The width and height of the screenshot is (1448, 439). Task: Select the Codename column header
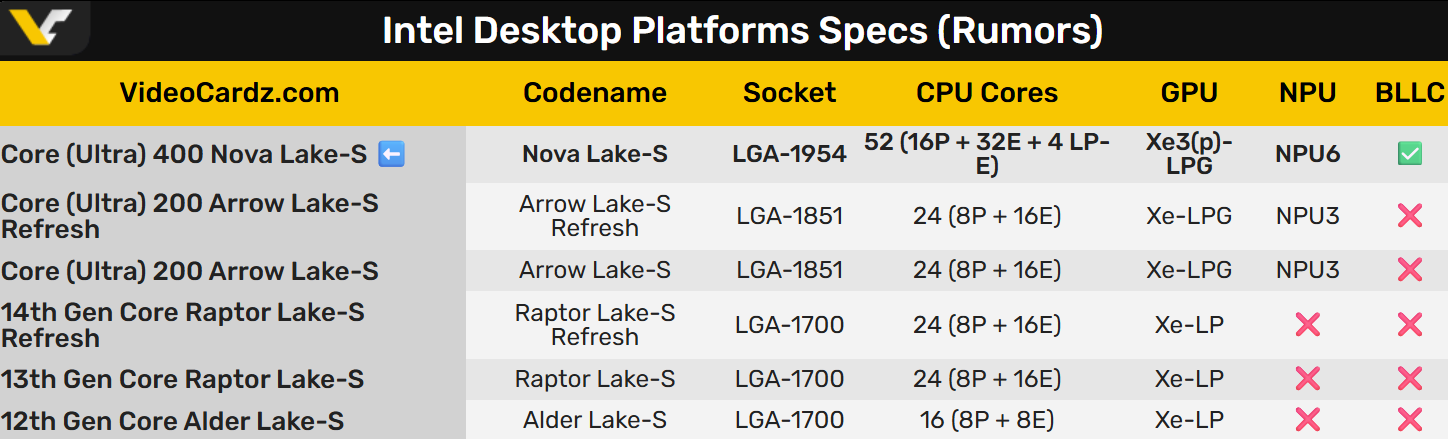(x=594, y=93)
